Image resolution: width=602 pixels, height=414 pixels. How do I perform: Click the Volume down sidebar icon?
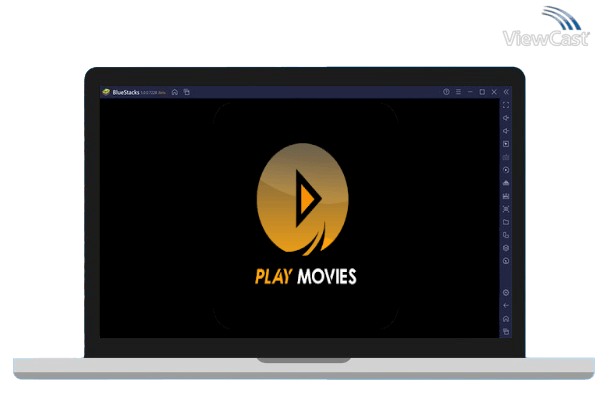tap(506, 131)
